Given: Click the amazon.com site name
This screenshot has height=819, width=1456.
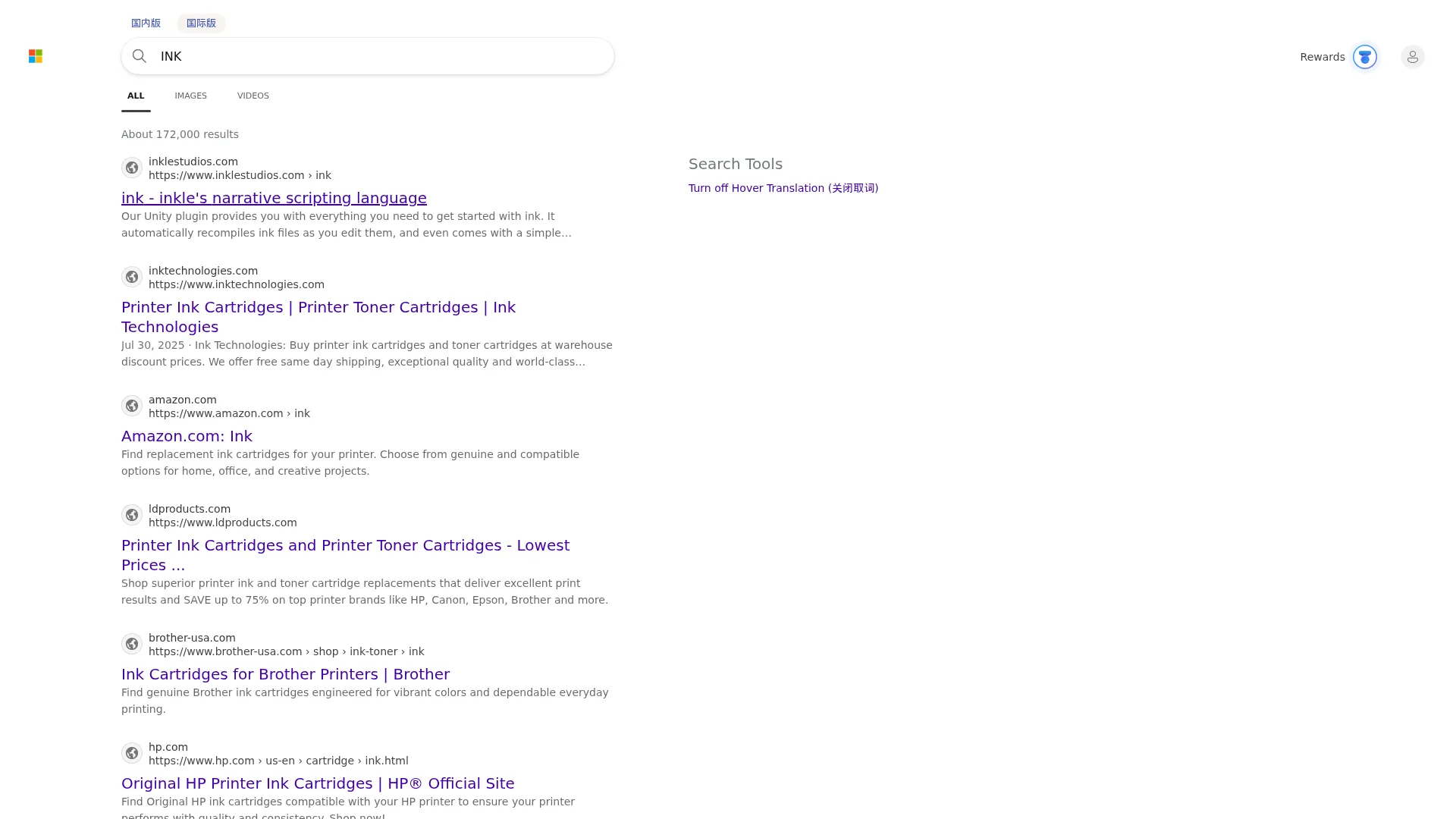Looking at the screenshot, I should click(x=183, y=400).
